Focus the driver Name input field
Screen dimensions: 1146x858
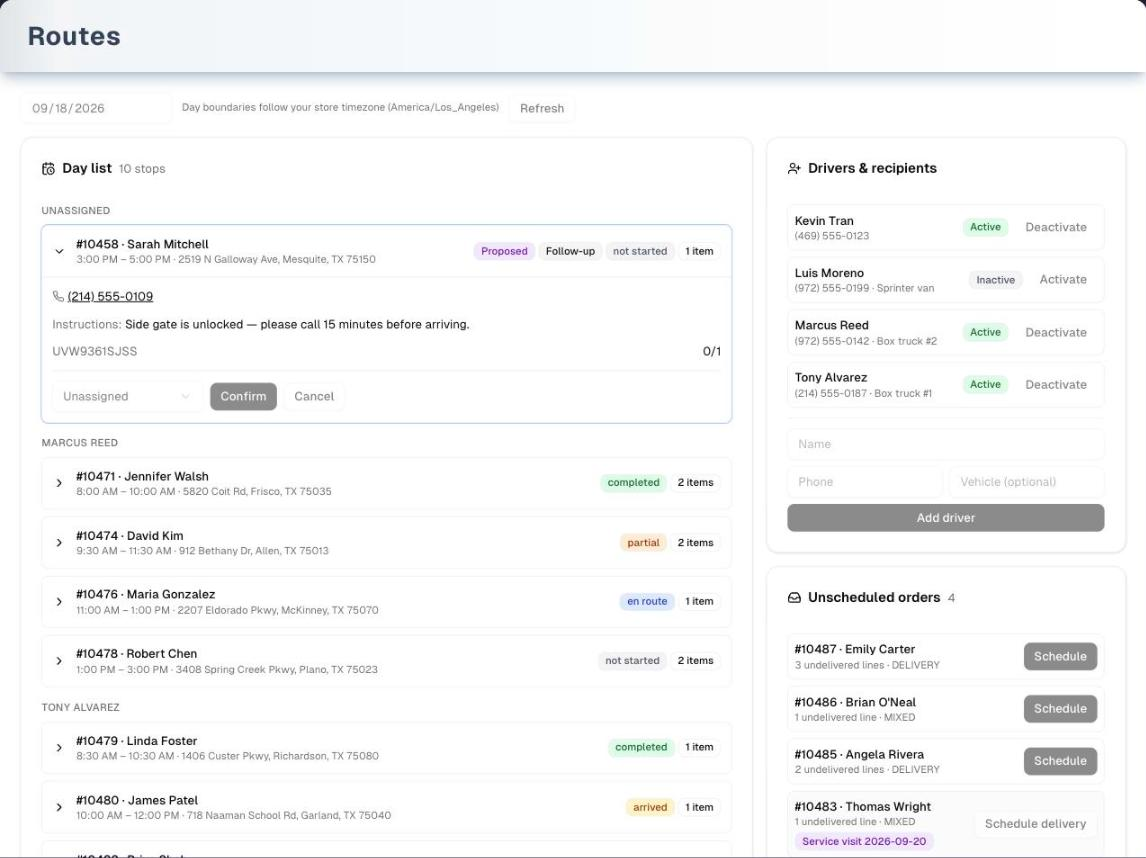[x=946, y=444]
